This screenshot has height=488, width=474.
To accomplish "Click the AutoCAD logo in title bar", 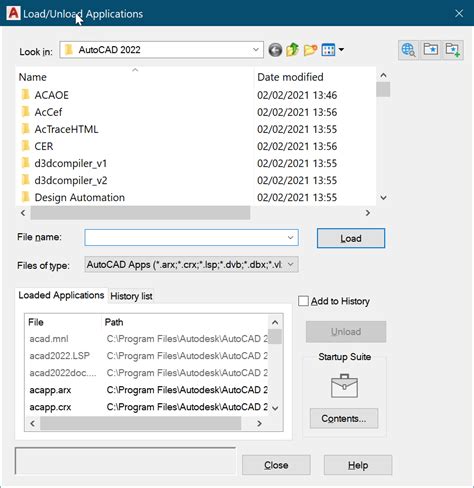I will point(13,13).
